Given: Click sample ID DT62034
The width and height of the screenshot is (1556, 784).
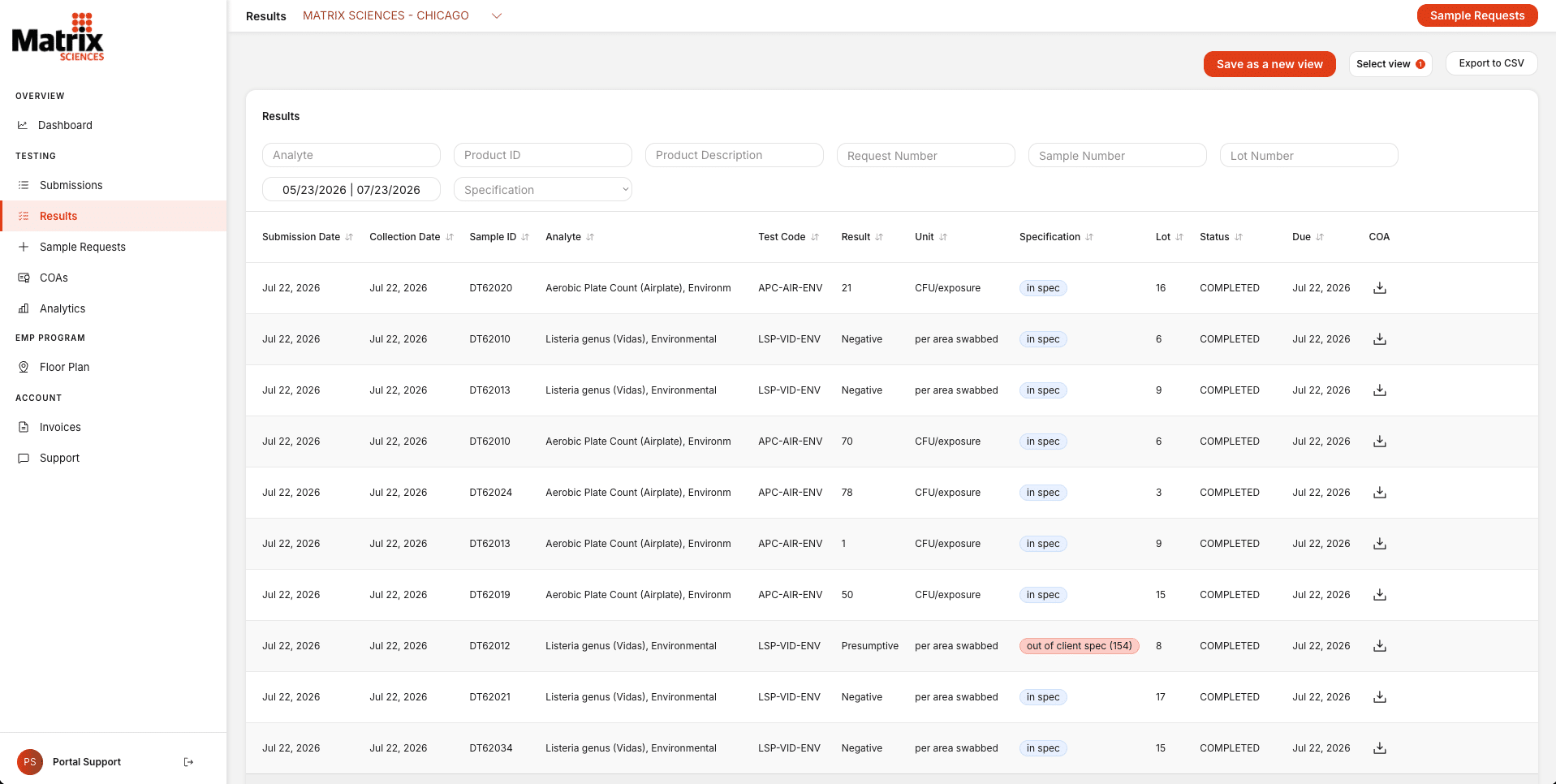Looking at the screenshot, I should tap(491, 748).
